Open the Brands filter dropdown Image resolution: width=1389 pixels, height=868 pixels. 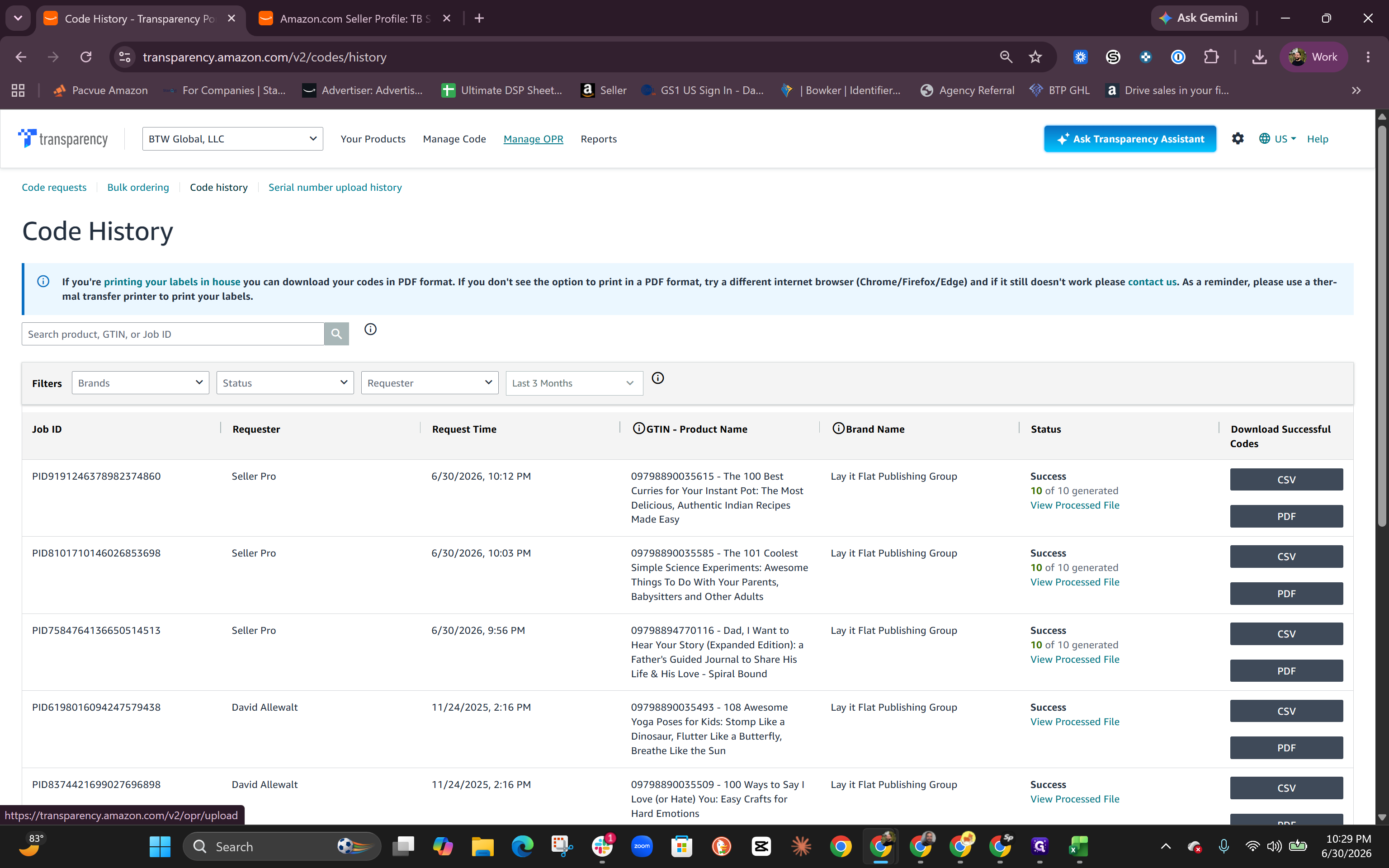pos(140,382)
